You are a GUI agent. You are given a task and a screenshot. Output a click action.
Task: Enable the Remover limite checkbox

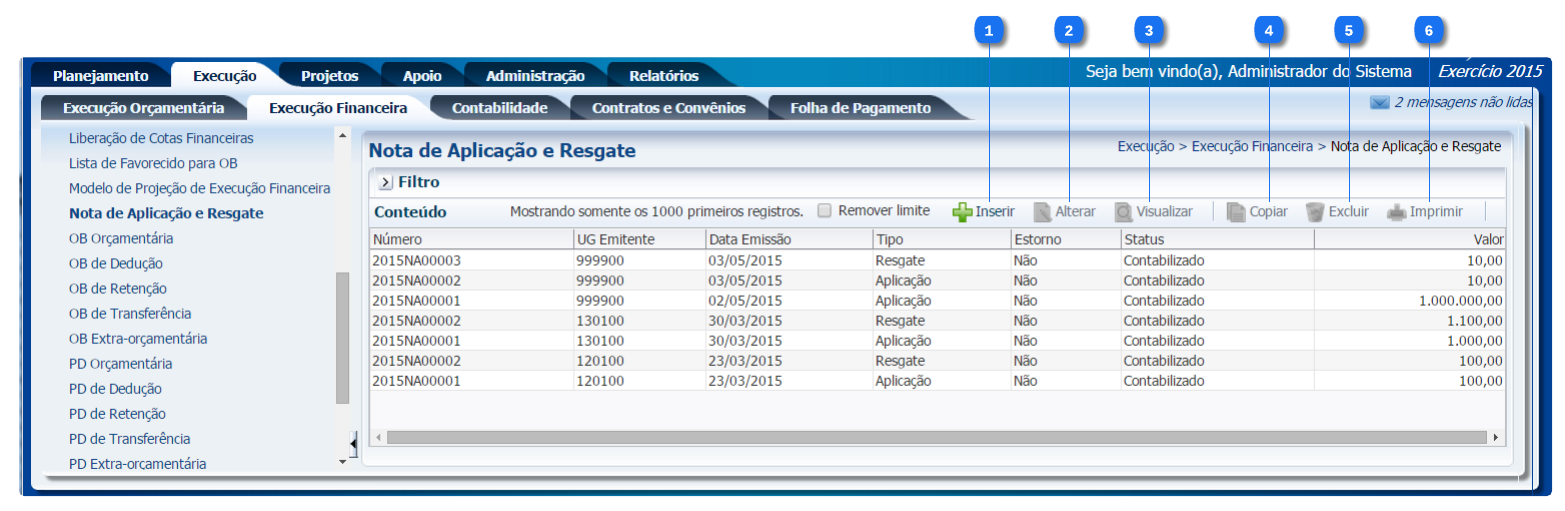tap(824, 211)
